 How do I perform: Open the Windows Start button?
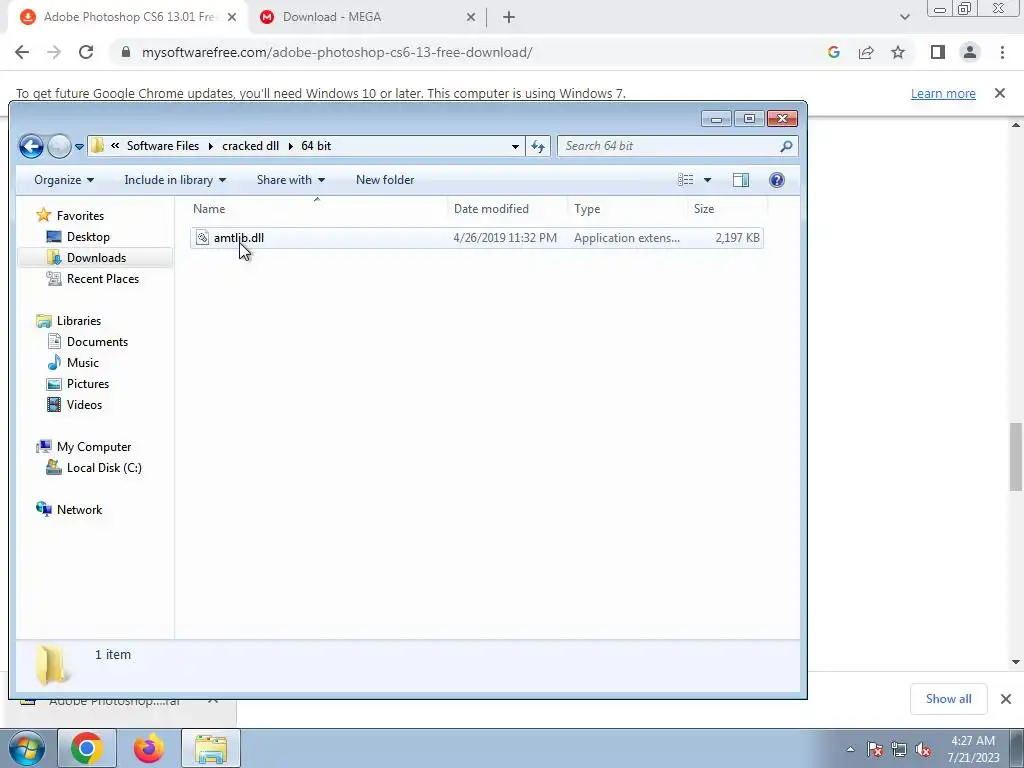(27, 748)
